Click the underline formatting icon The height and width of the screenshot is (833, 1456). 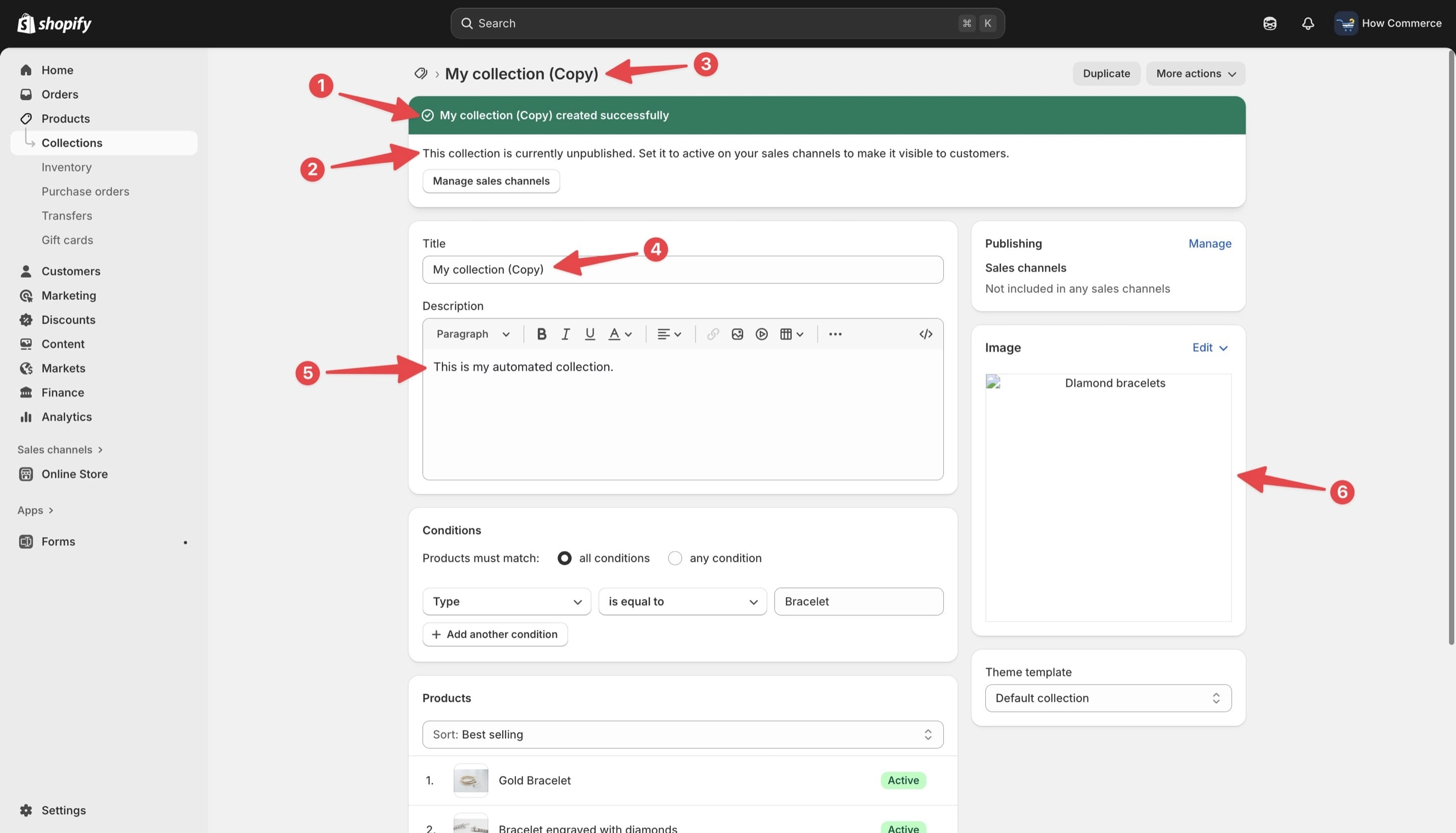tap(589, 334)
